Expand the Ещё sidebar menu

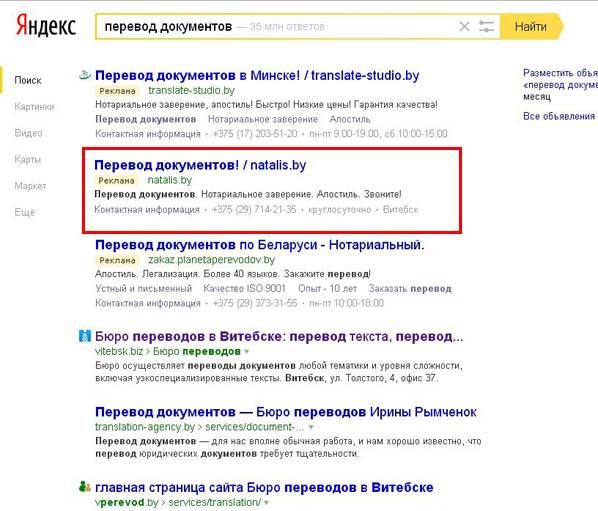click(x=25, y=212)
